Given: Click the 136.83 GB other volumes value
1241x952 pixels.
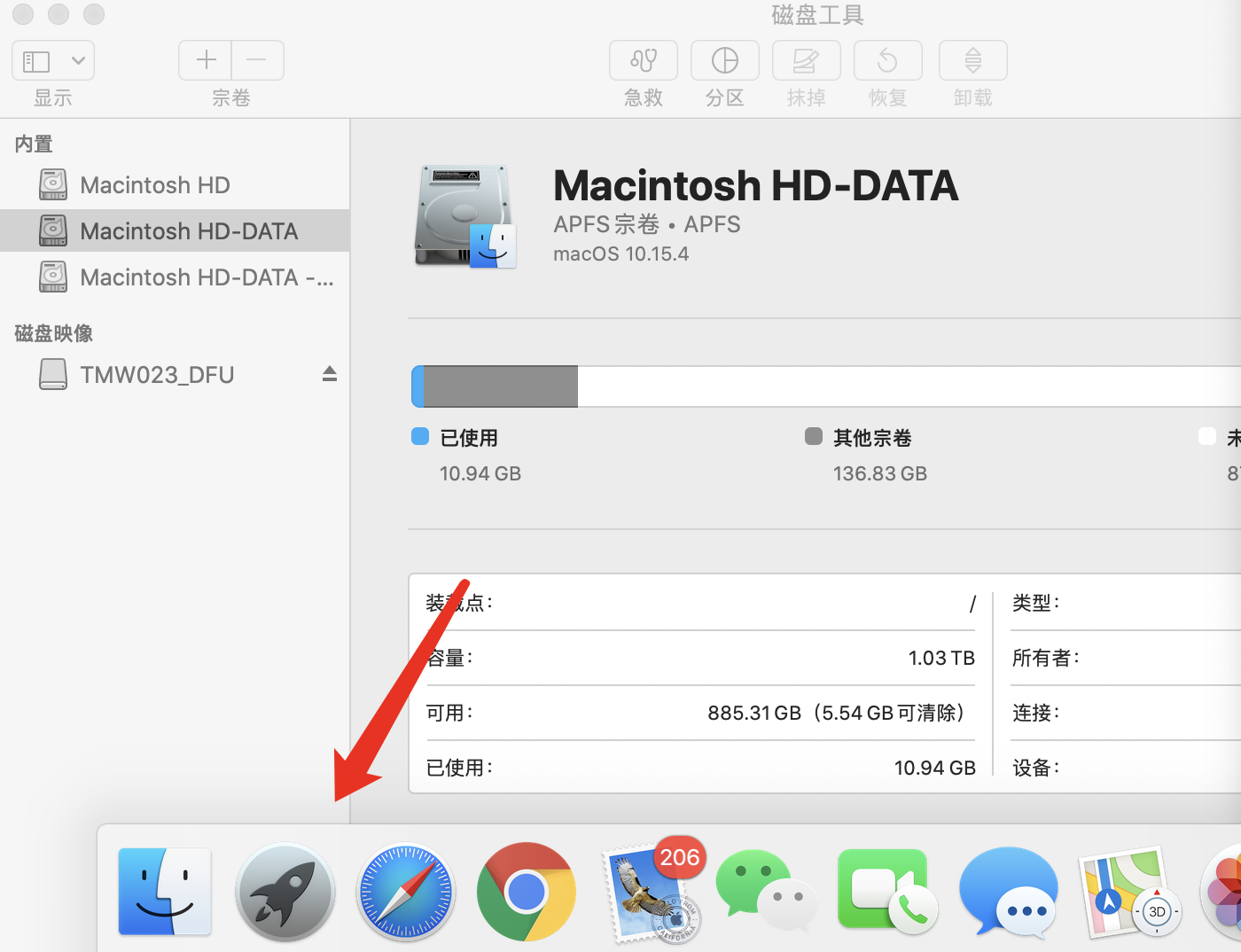Looking at the screenshot, I should pyautogui.click(x=880, y=473).
